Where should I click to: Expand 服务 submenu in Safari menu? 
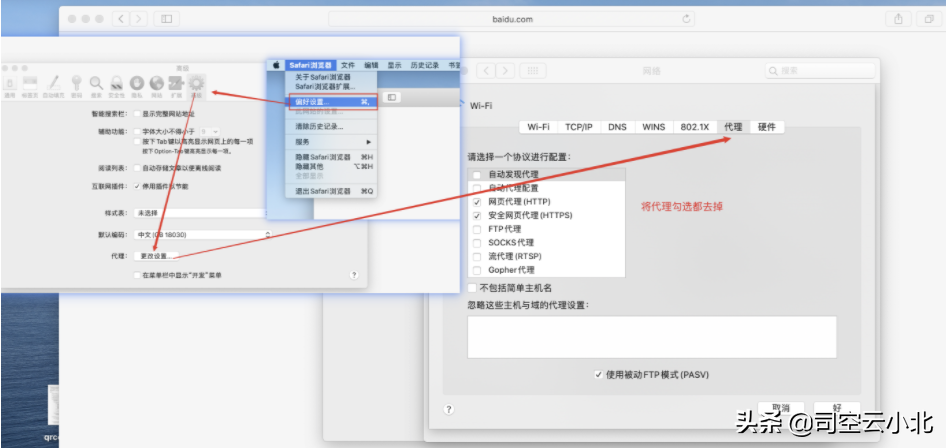[331, 142]
